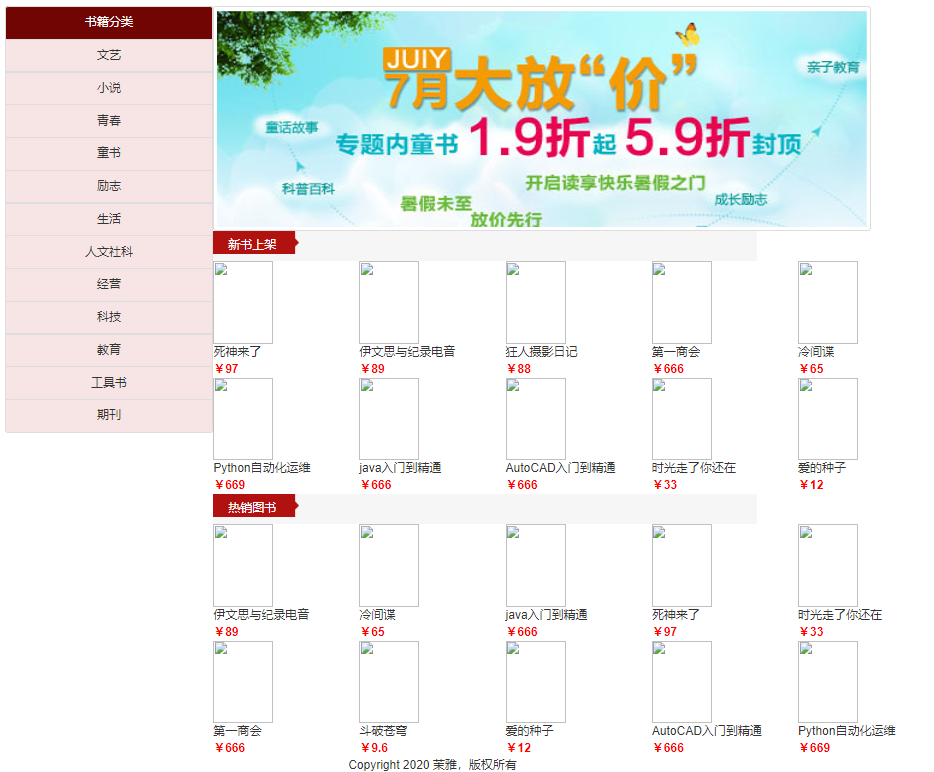Click the 书籍分类 sidebar header

(109, 22)
